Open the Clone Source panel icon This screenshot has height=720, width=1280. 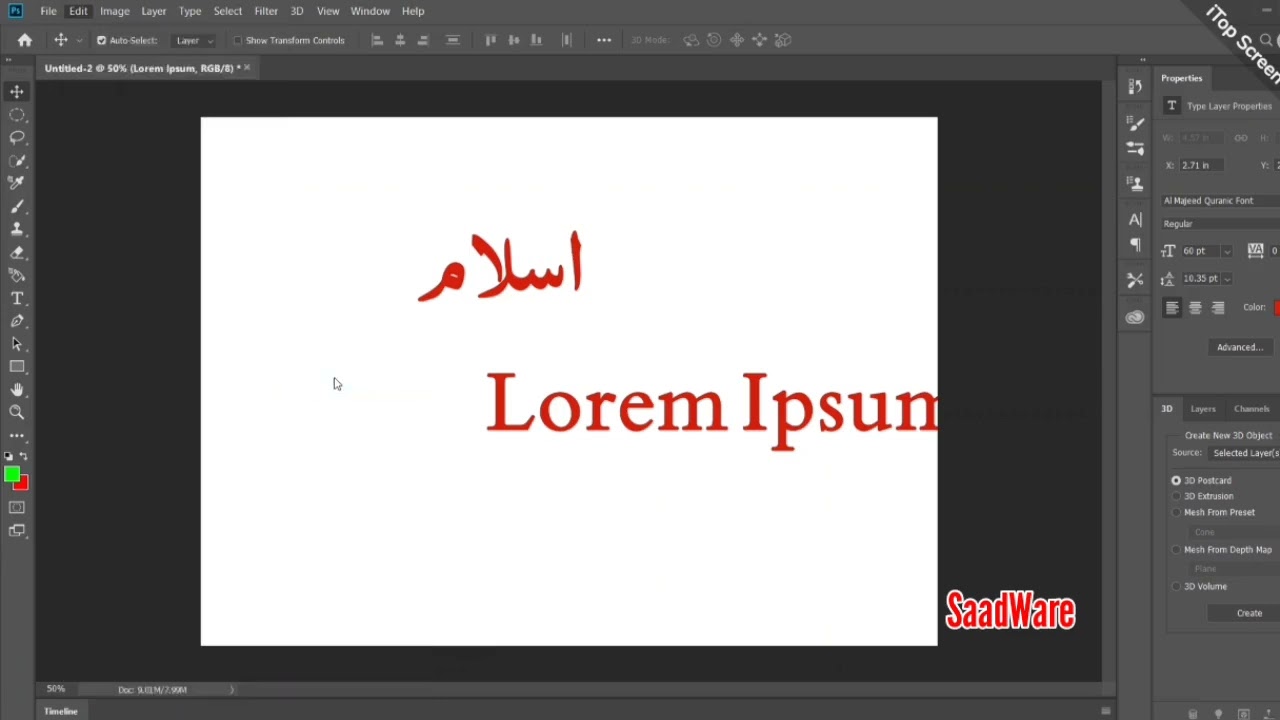coord(1135,183)
